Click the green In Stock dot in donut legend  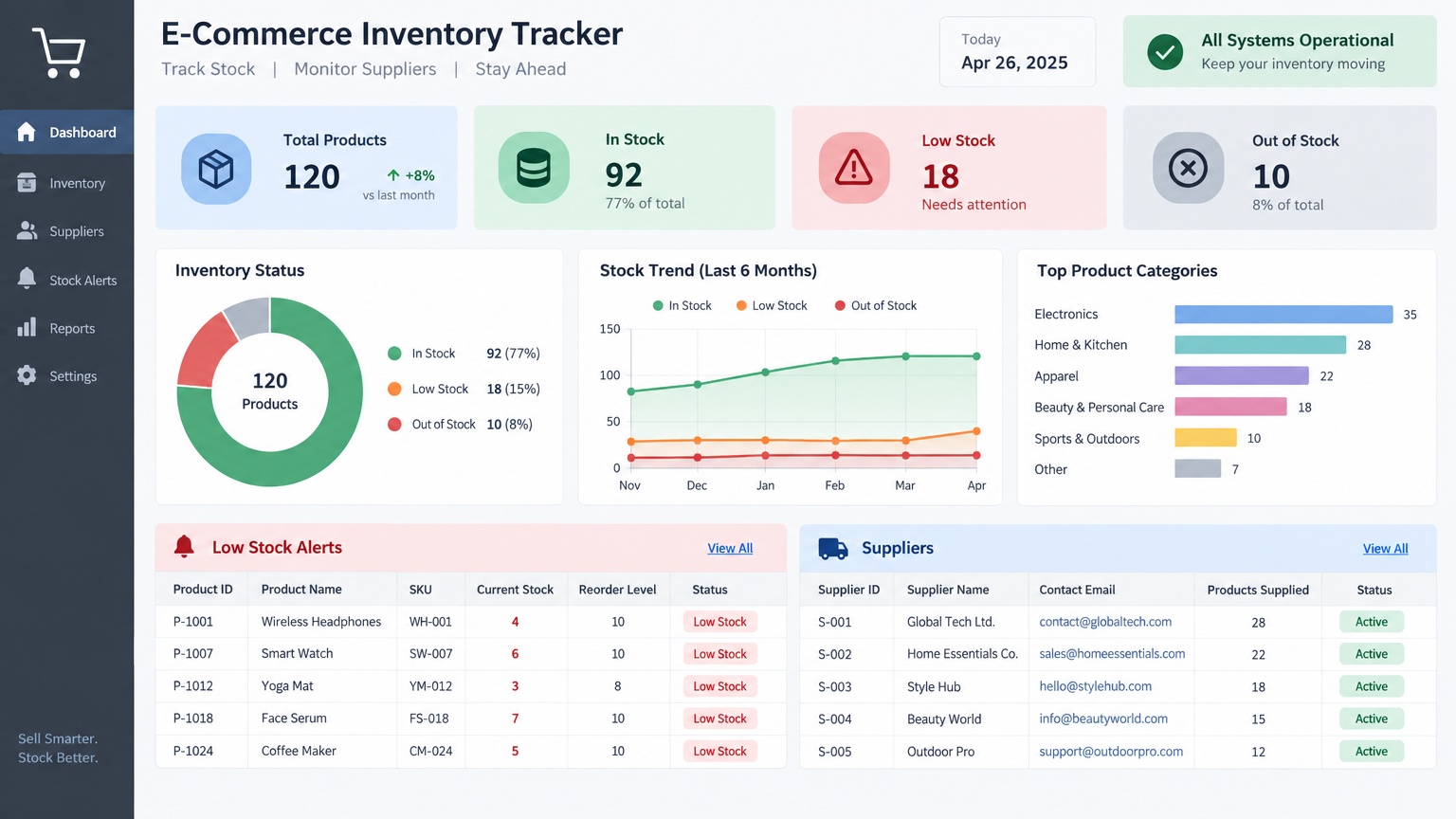pyautogui.click(x=394, y=354)
